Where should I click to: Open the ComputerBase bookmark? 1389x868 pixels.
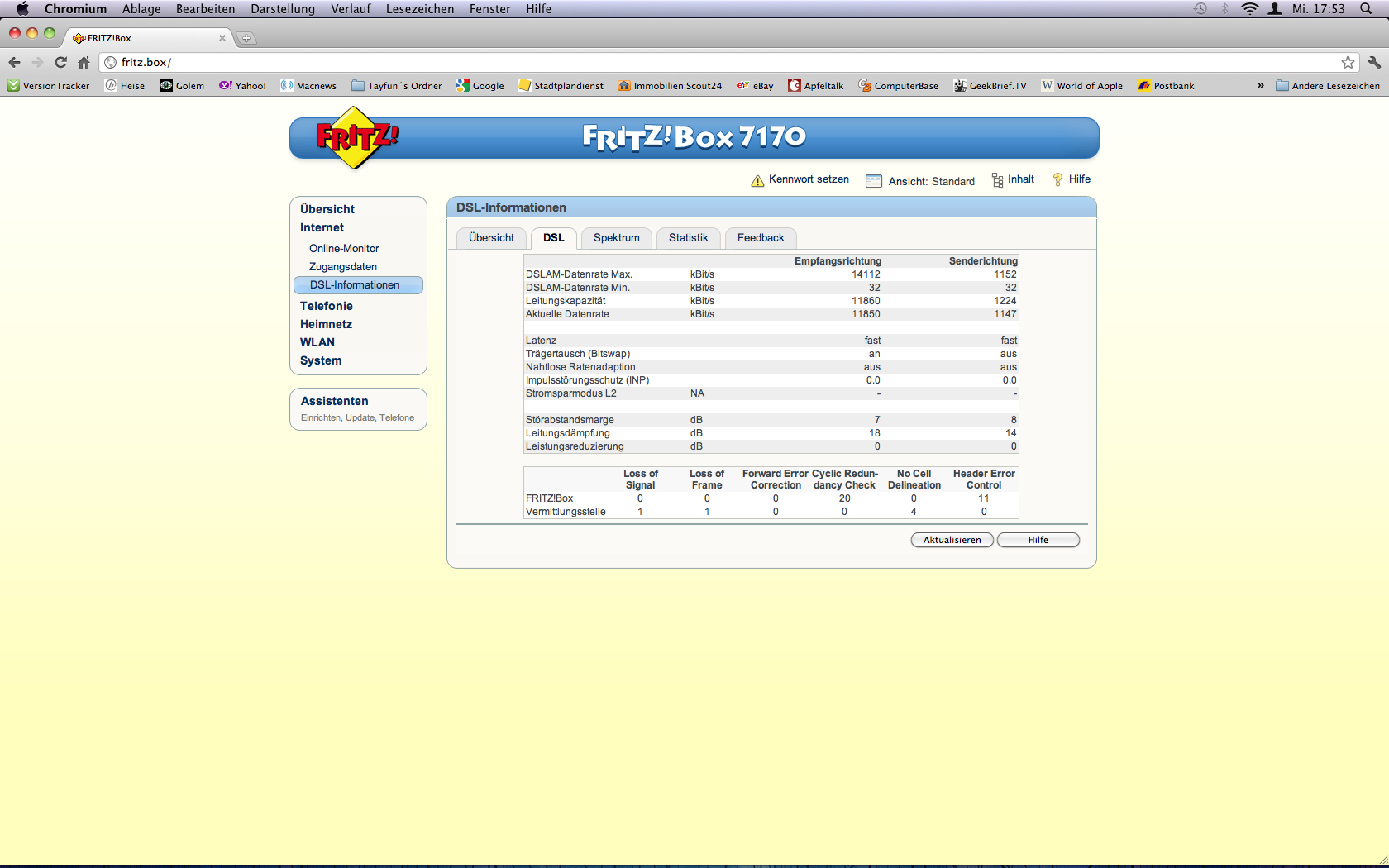pos(899,86)
